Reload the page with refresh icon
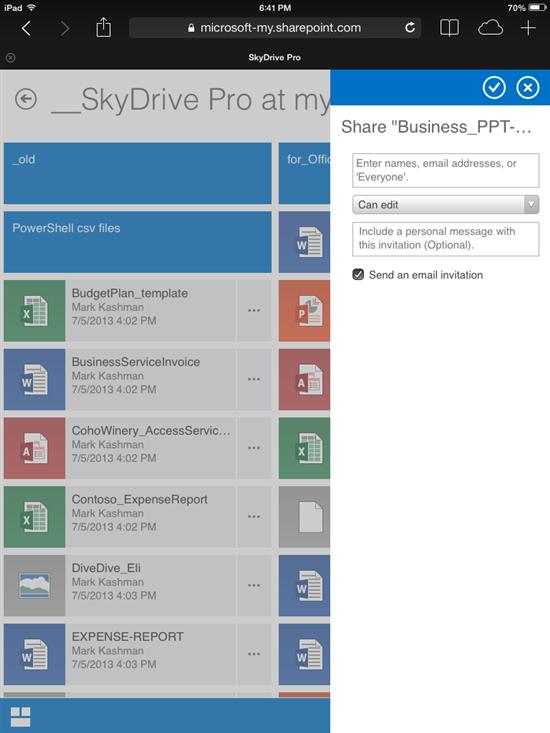 point(410,28)
